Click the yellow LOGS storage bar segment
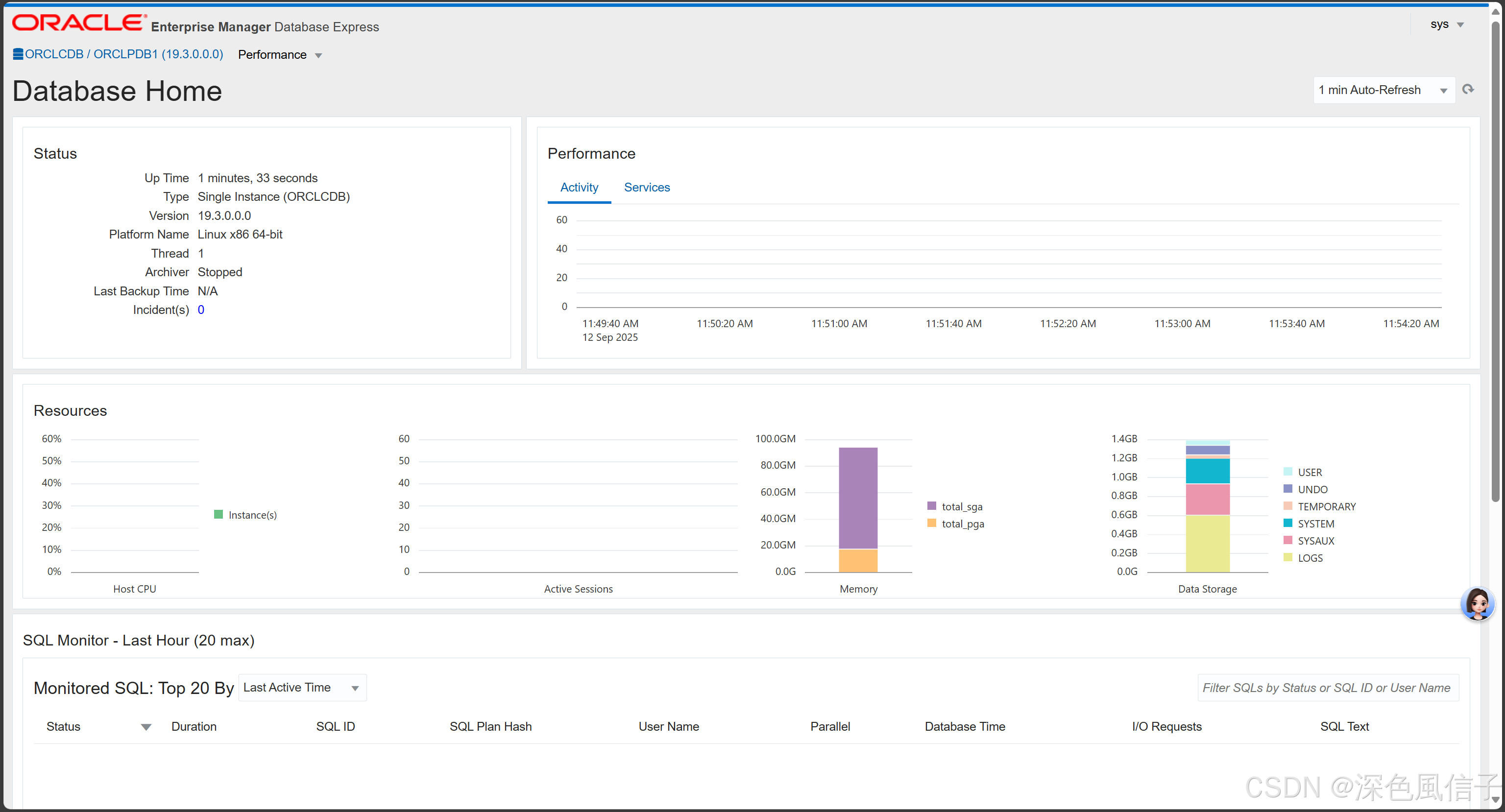 click(1207, 544)
